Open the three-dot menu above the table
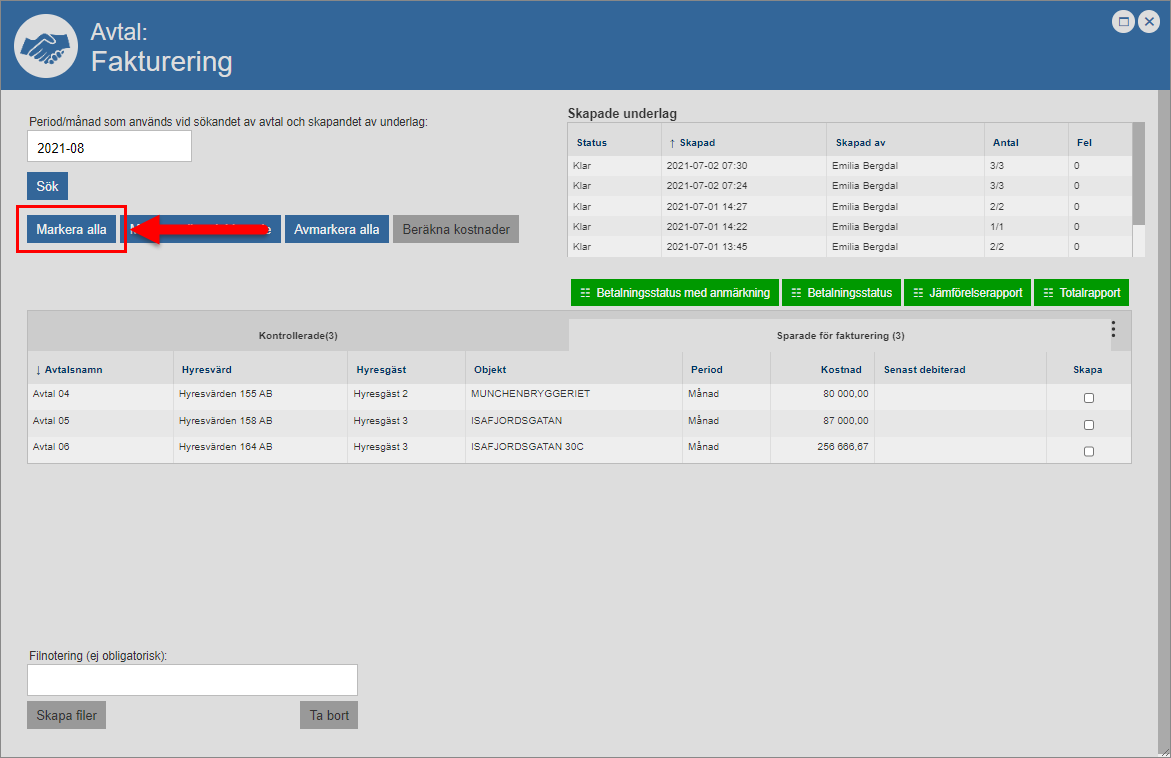The width and height of the screenshot is (1171, 758). click(1113, 330)
